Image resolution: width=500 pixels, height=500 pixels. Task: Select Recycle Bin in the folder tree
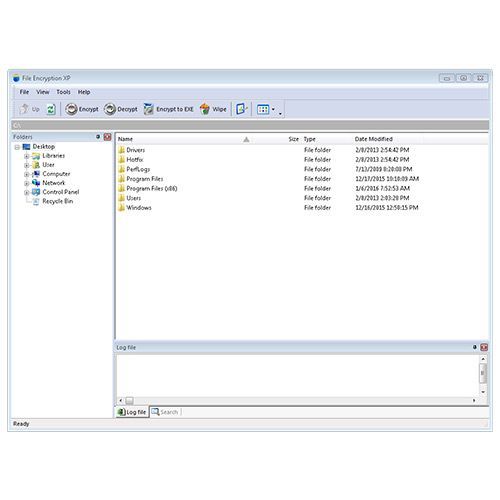(58, 201)
